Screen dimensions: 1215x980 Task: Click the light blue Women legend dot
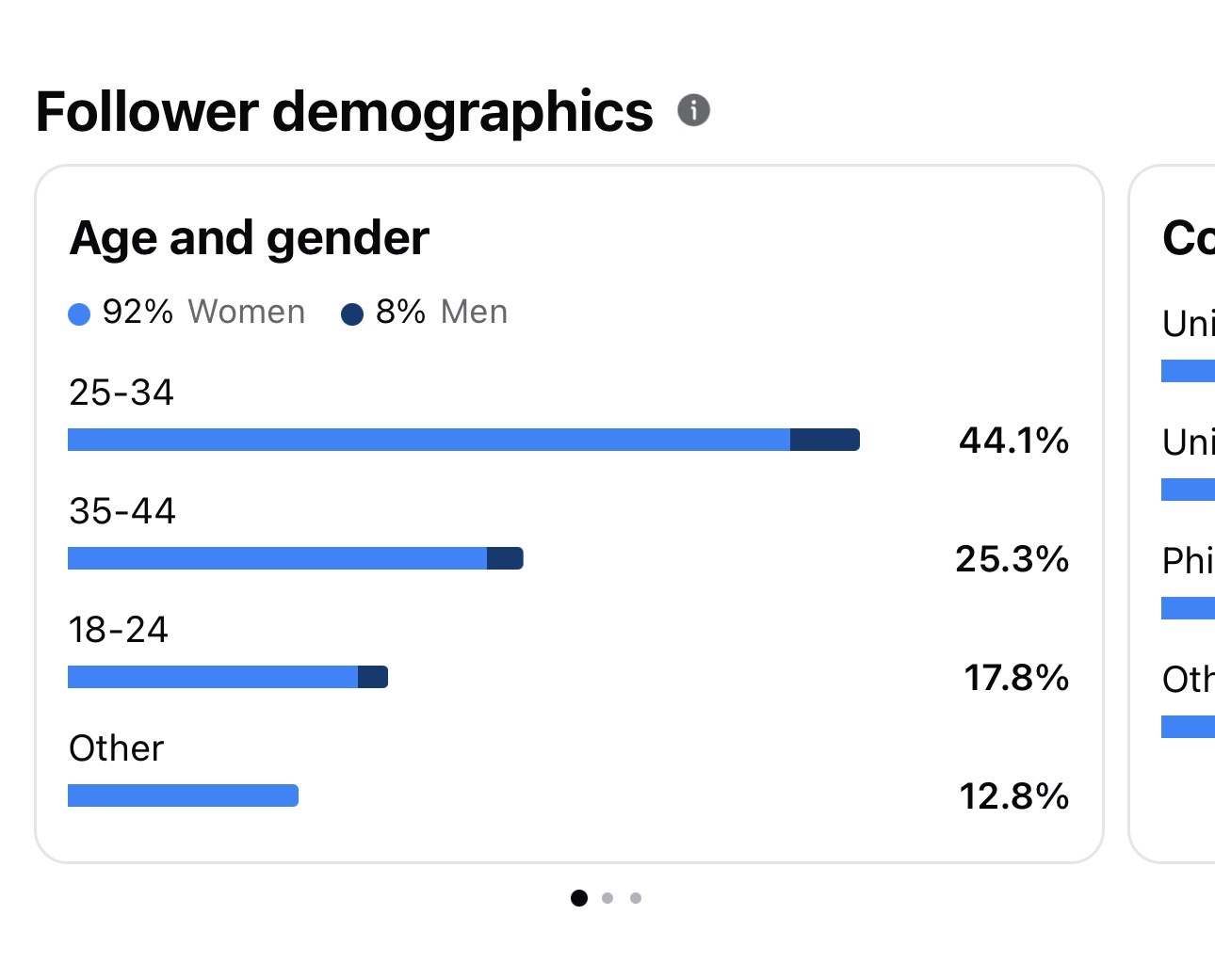pyautogui.click(x=79, y=314)
